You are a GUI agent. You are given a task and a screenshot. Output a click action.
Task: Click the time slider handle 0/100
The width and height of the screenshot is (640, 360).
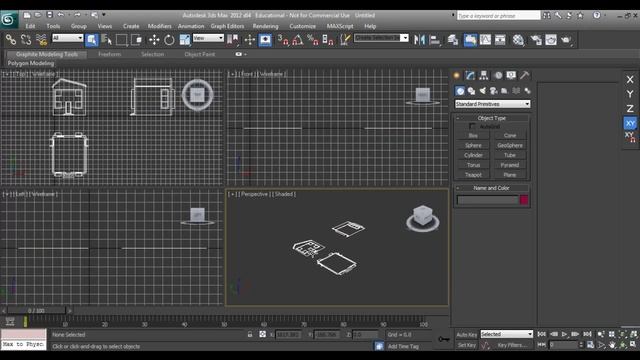pyautogui.click(x=36, y=311)
